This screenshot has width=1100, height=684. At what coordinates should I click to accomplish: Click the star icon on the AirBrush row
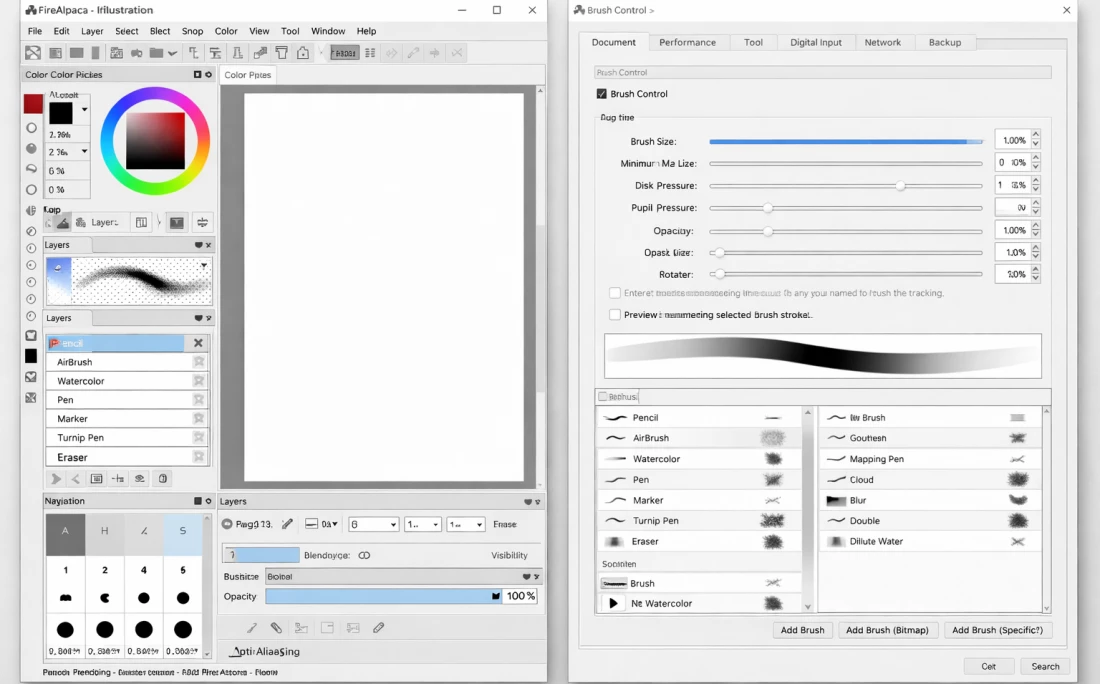click(x=199, y=362)
